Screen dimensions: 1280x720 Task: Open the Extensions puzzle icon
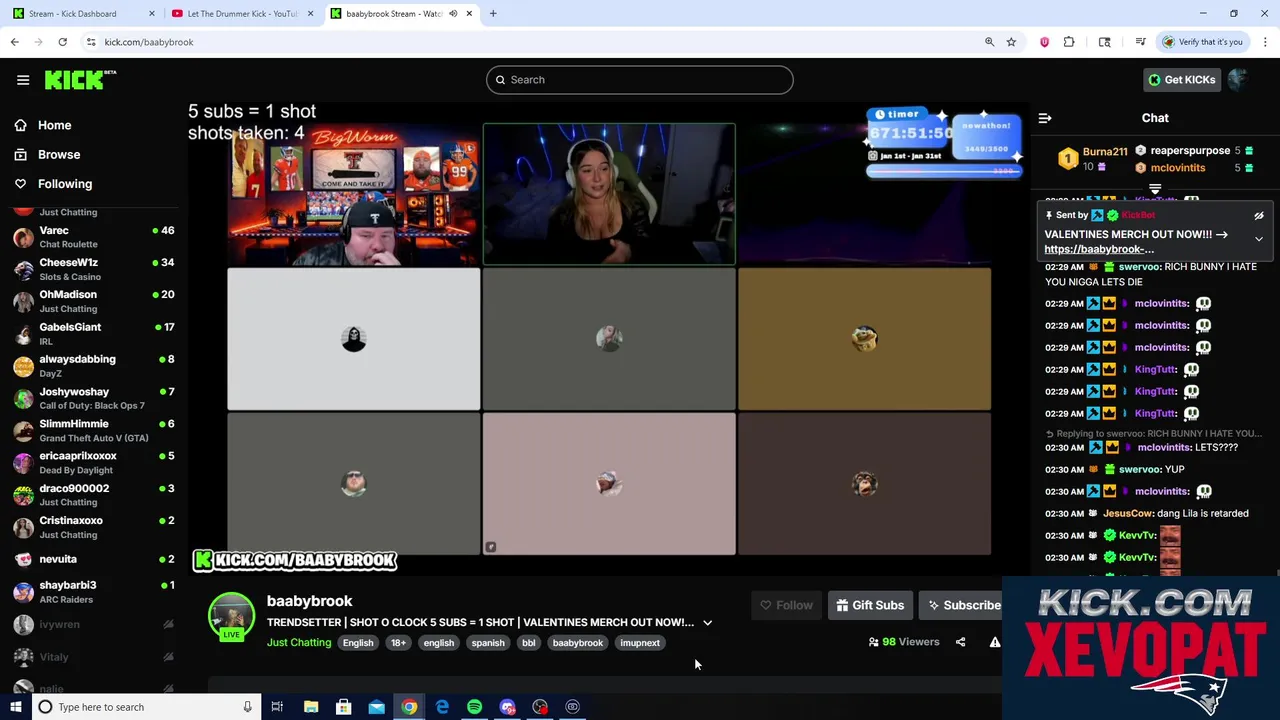tap(1069, 42)
